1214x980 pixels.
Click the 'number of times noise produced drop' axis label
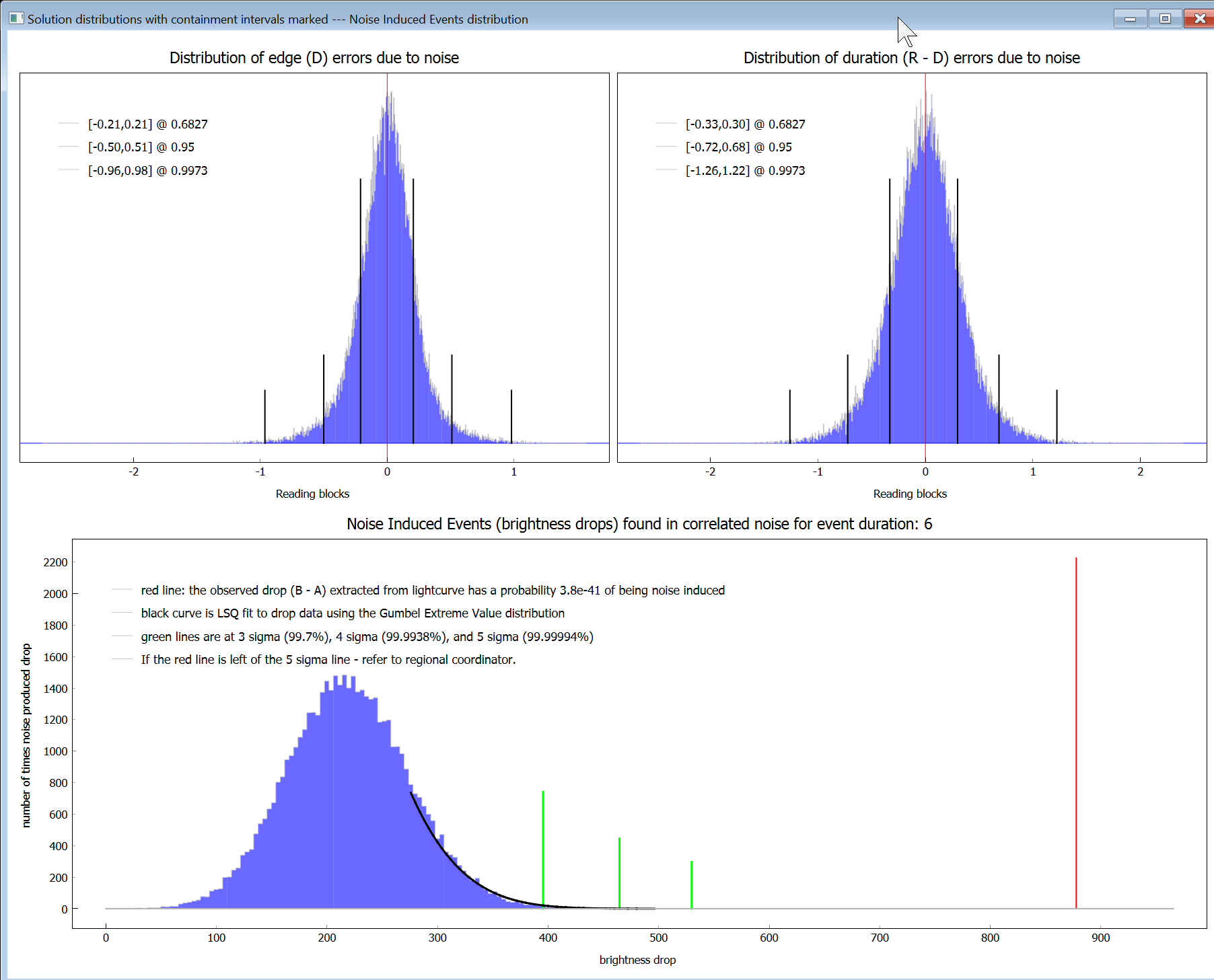point(26,735)
